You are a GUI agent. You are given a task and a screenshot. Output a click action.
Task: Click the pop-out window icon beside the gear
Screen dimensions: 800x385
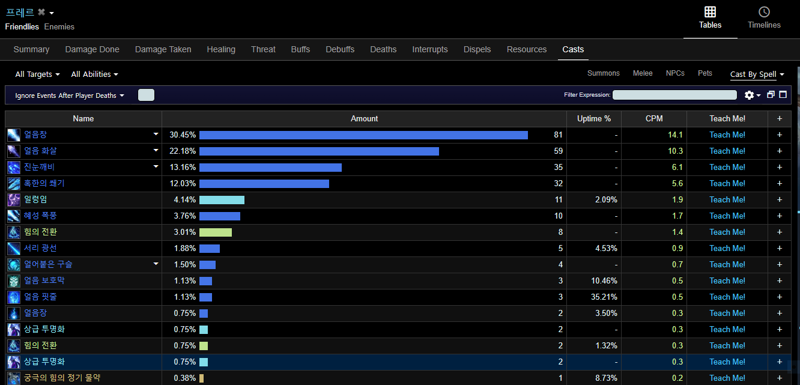770,95
